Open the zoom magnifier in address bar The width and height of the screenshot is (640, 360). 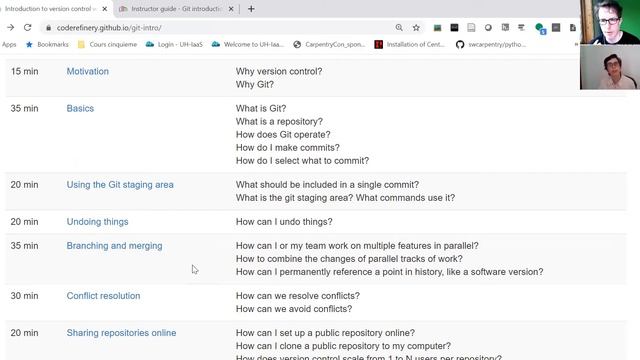pyautogui.click(x=399, y=28)
